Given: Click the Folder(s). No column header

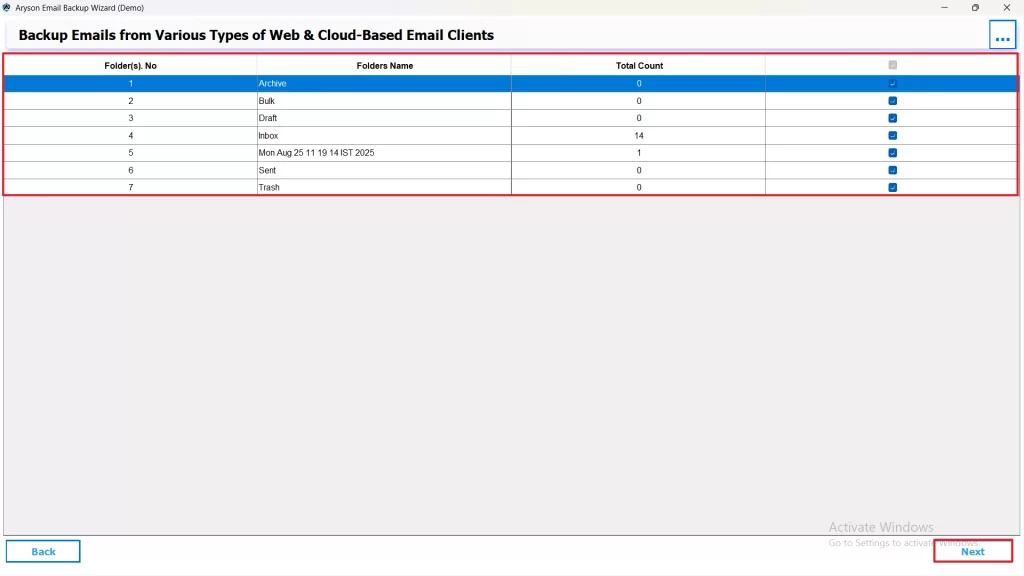Looking at the screenshot, I should (x=130, y=64).
